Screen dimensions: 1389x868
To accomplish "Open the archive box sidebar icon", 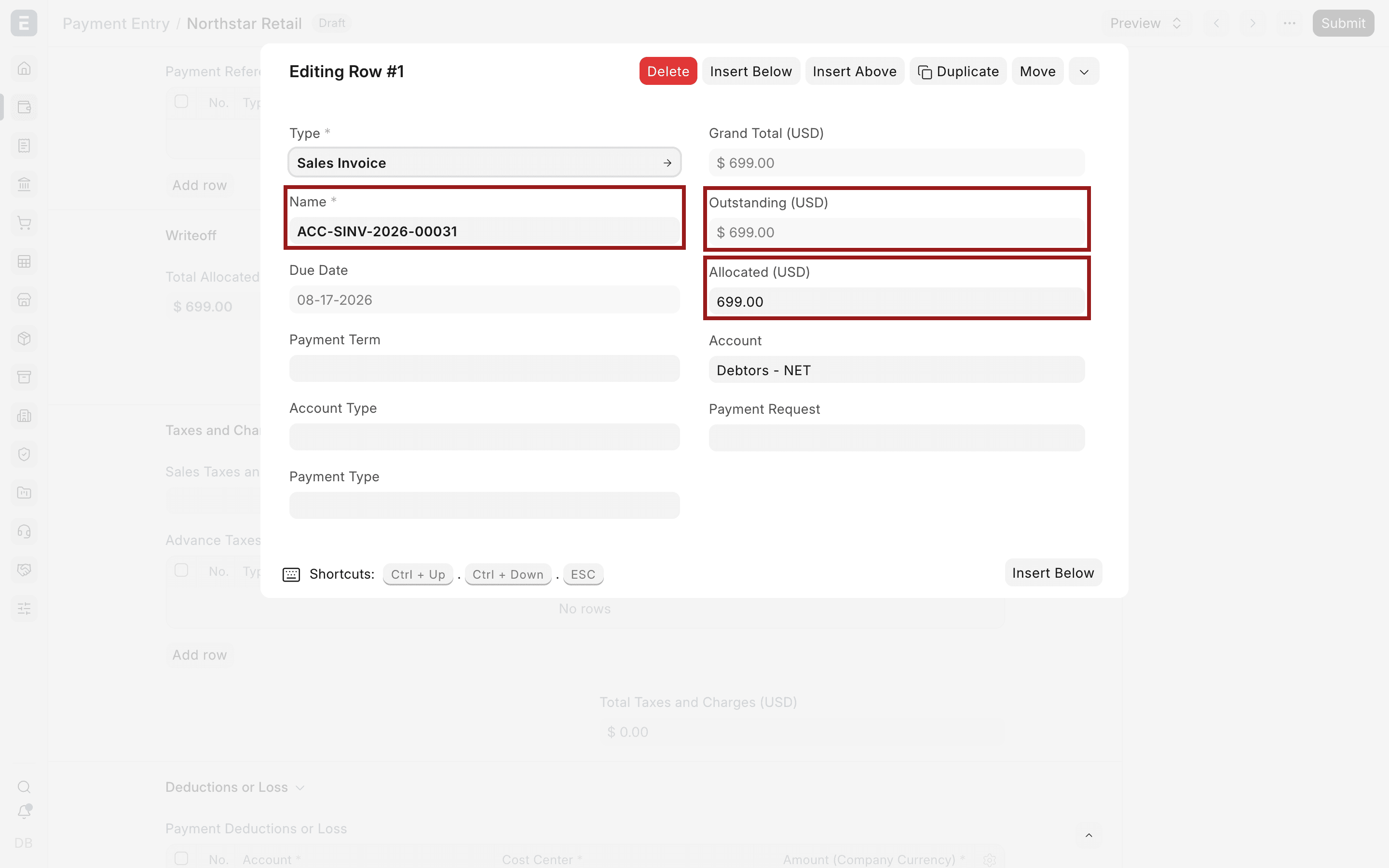I will pos(24,377).
